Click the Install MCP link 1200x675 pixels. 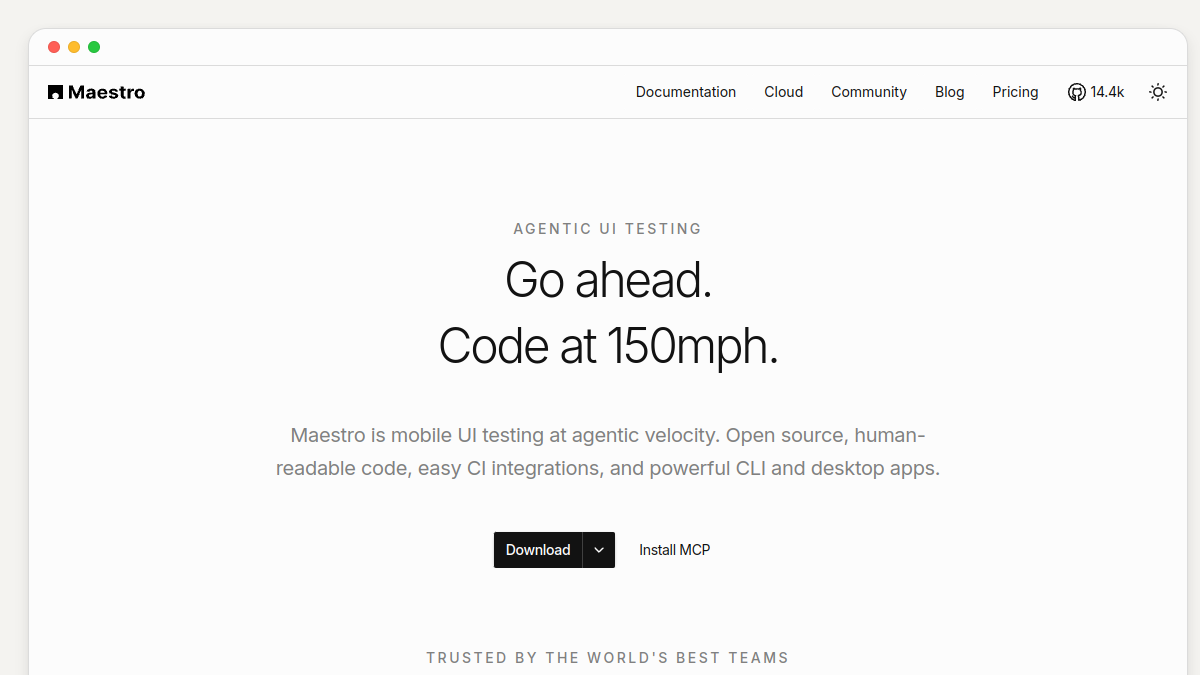(x=675, y=550)
